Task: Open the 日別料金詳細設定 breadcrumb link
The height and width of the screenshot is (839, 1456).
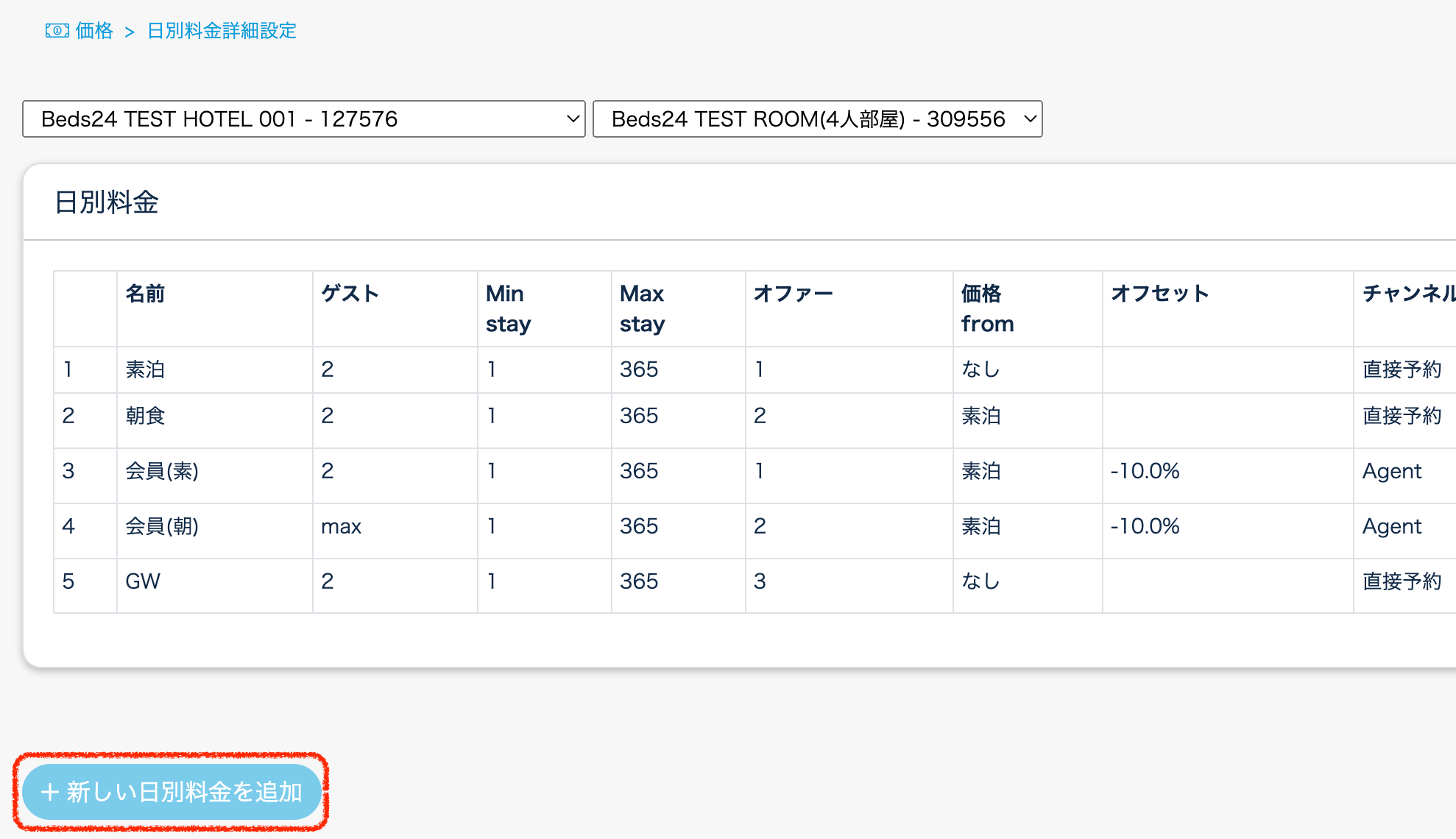Action: [x=222, y=30]
